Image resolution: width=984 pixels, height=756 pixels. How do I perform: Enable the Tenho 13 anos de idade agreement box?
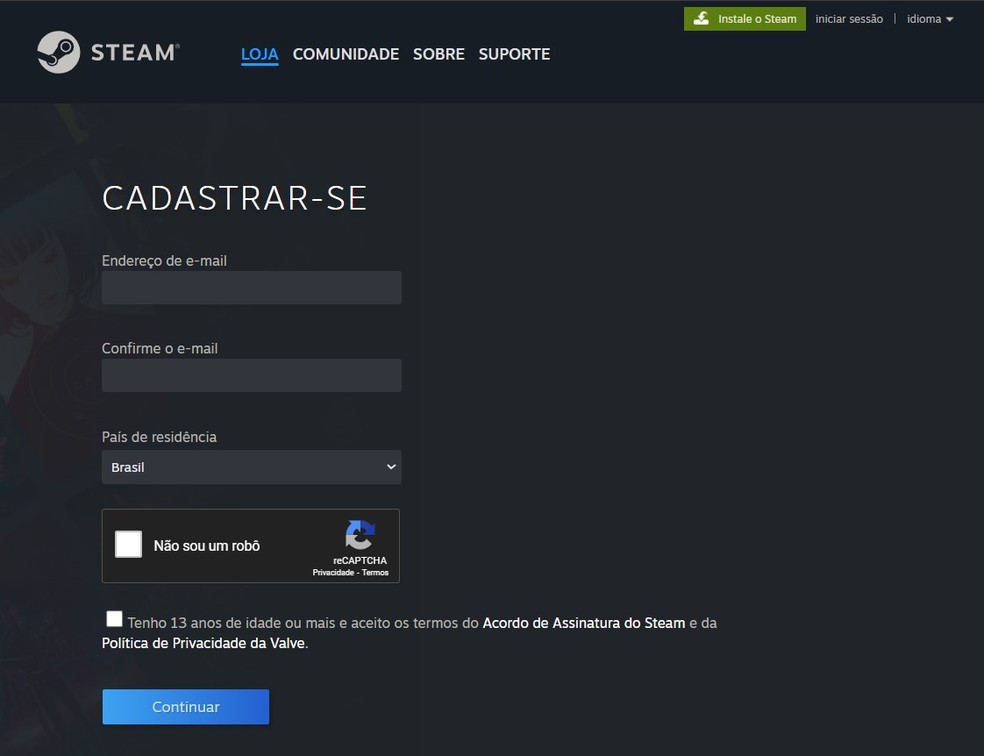coord(114,618)
